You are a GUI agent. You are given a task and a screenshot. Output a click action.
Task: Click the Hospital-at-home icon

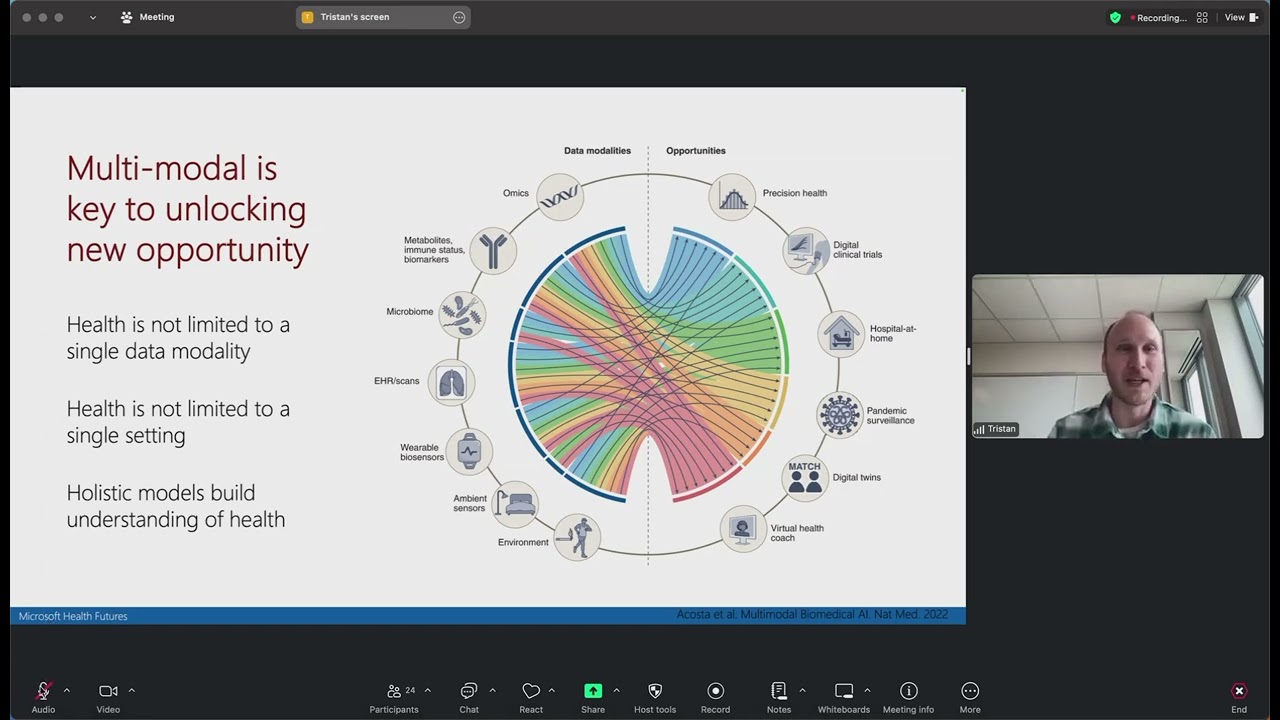point(842,334)
